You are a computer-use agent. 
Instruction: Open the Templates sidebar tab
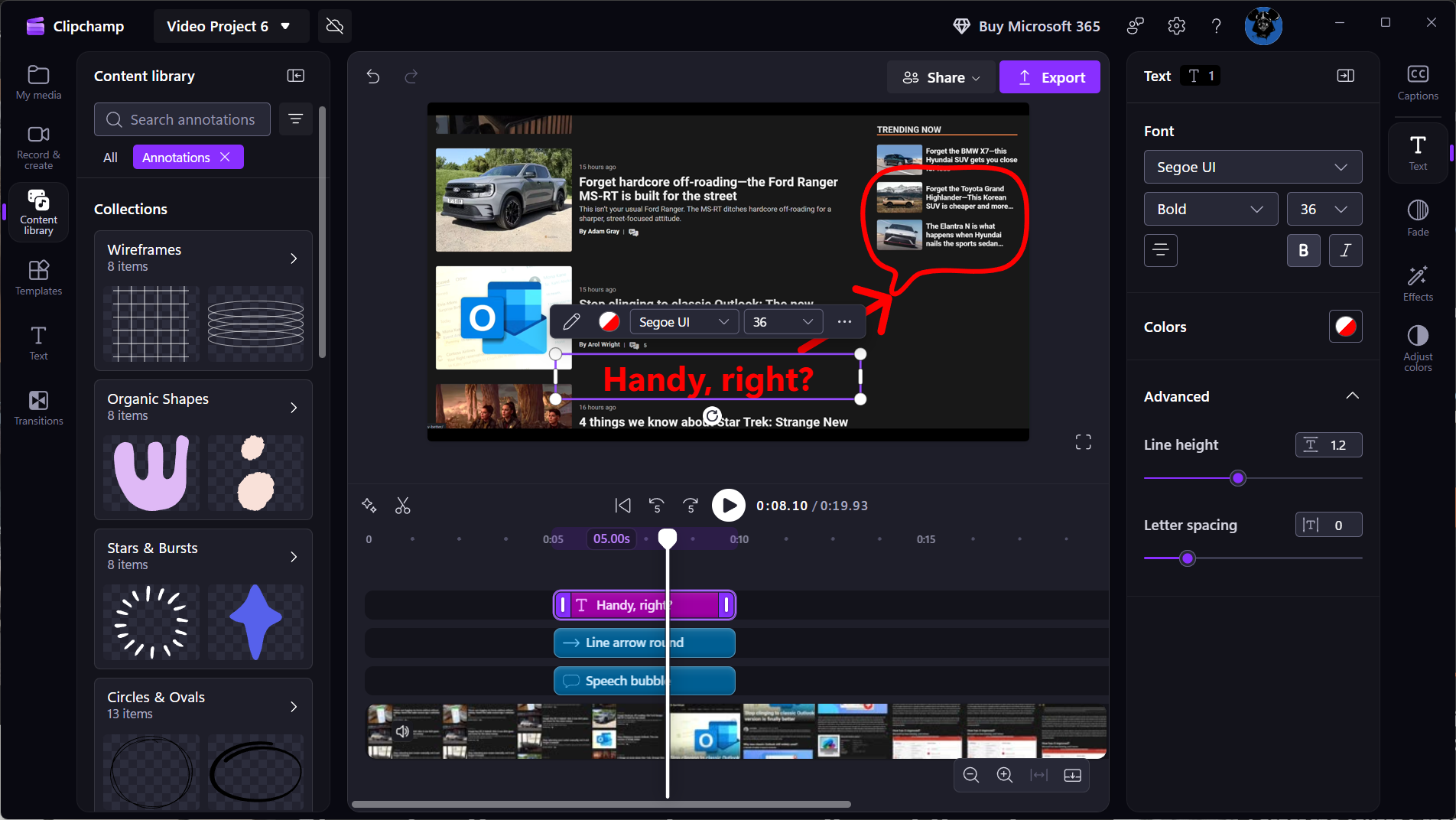pyautogui.click(x=38, y=278)
